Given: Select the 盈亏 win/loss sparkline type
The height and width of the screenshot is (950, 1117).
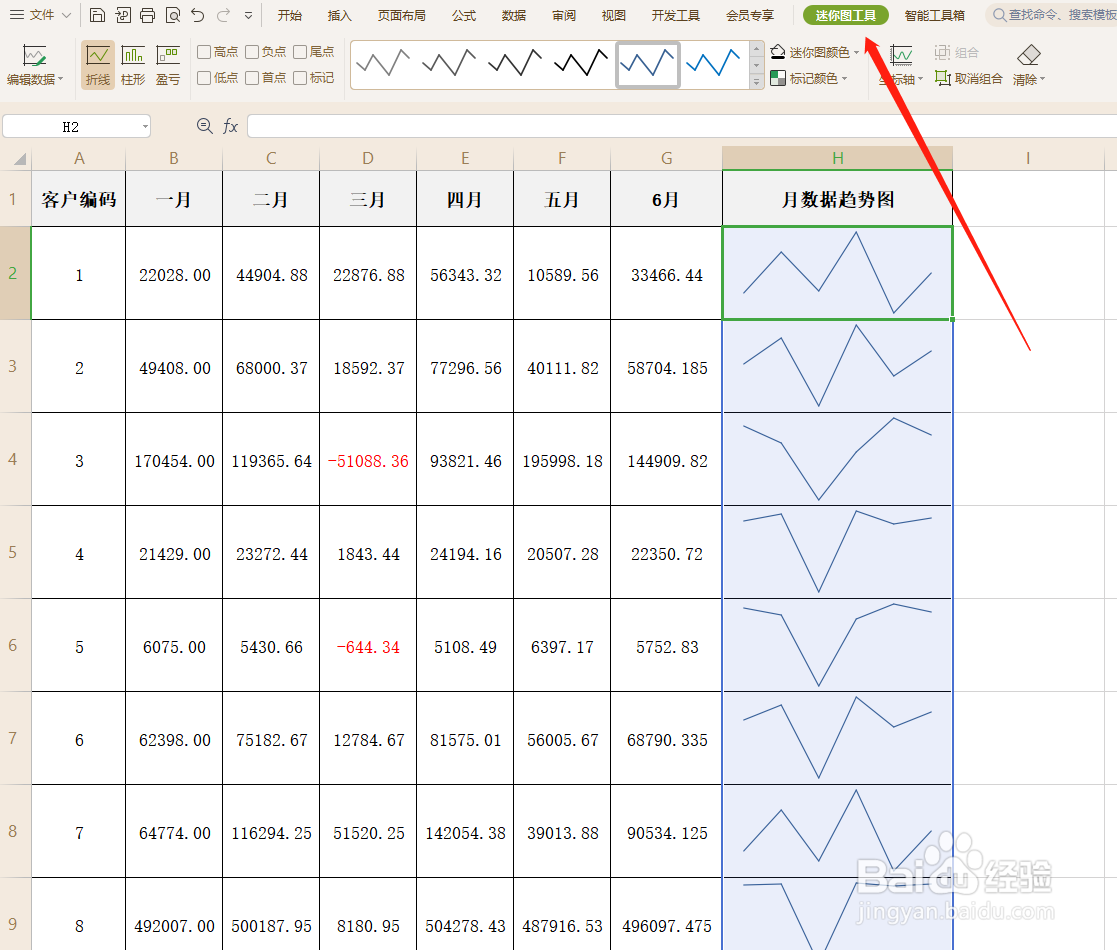Looking at the screenshot, I should [x=168, y=64].
